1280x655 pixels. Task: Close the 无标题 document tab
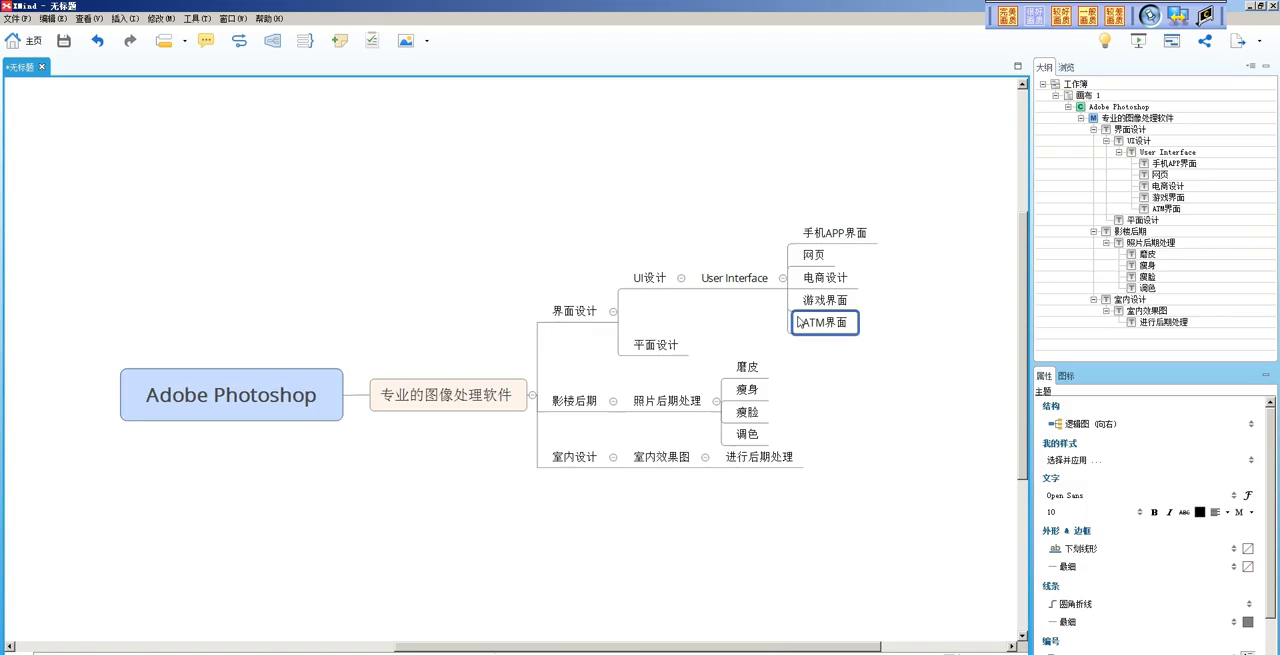click(42, 67)
